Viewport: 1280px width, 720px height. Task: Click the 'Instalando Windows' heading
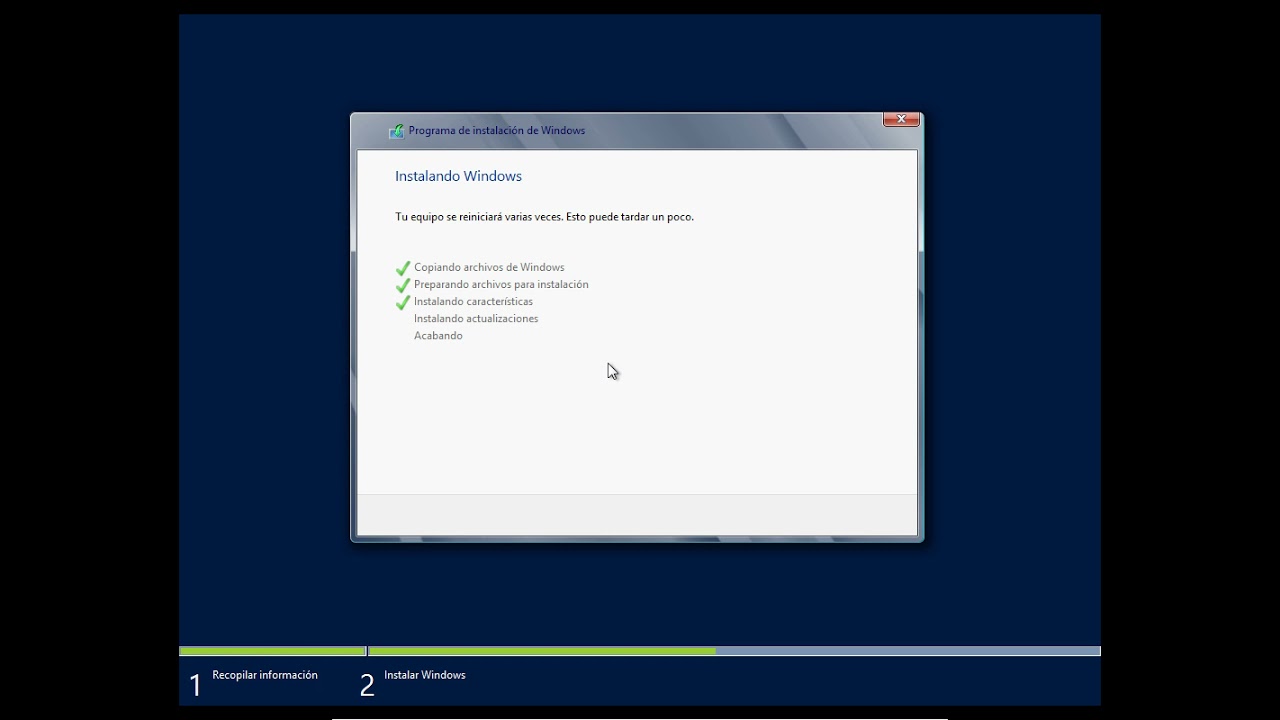tap(458, 176)
